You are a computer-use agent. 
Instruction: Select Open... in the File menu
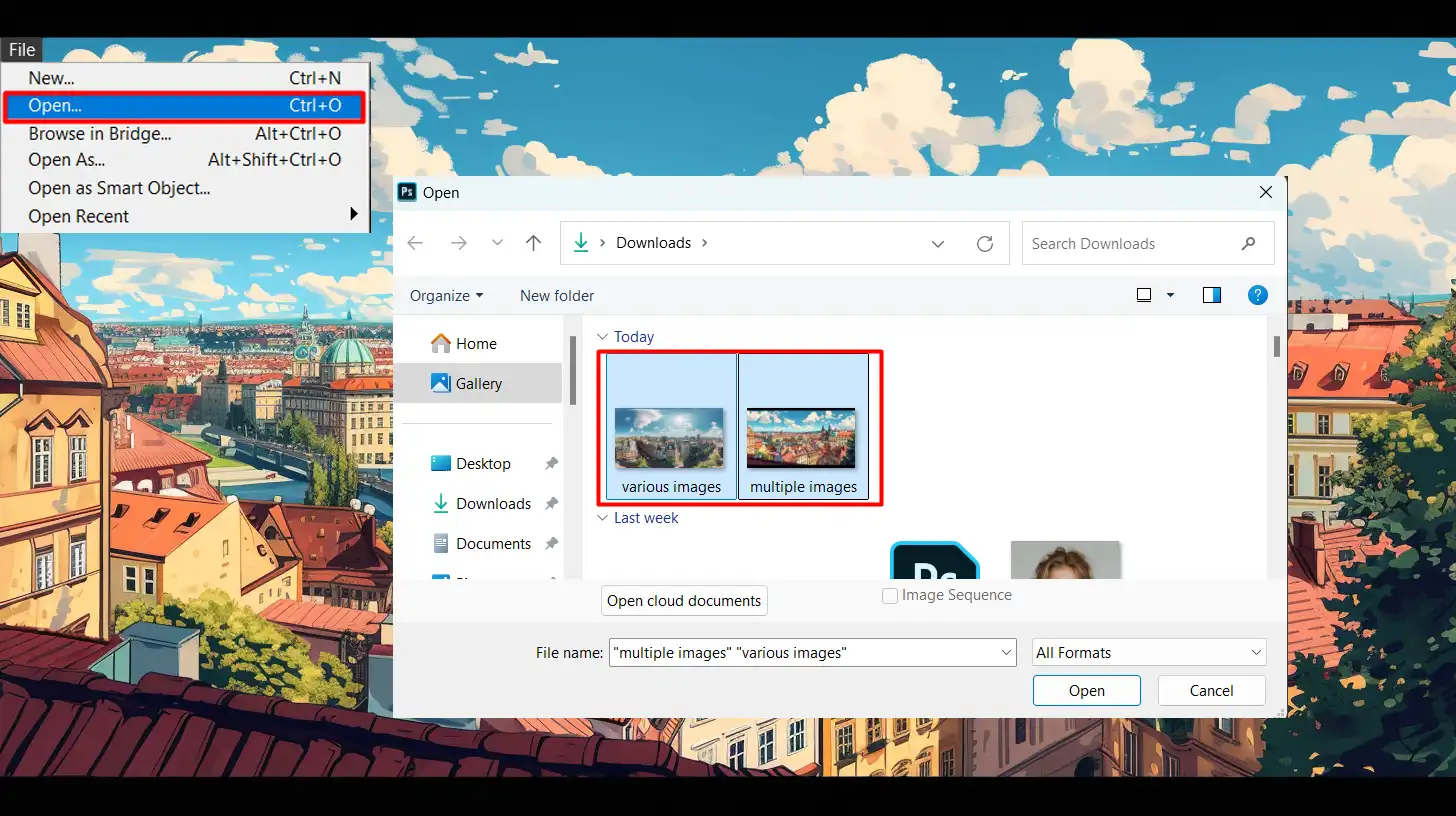coord(185,105)
